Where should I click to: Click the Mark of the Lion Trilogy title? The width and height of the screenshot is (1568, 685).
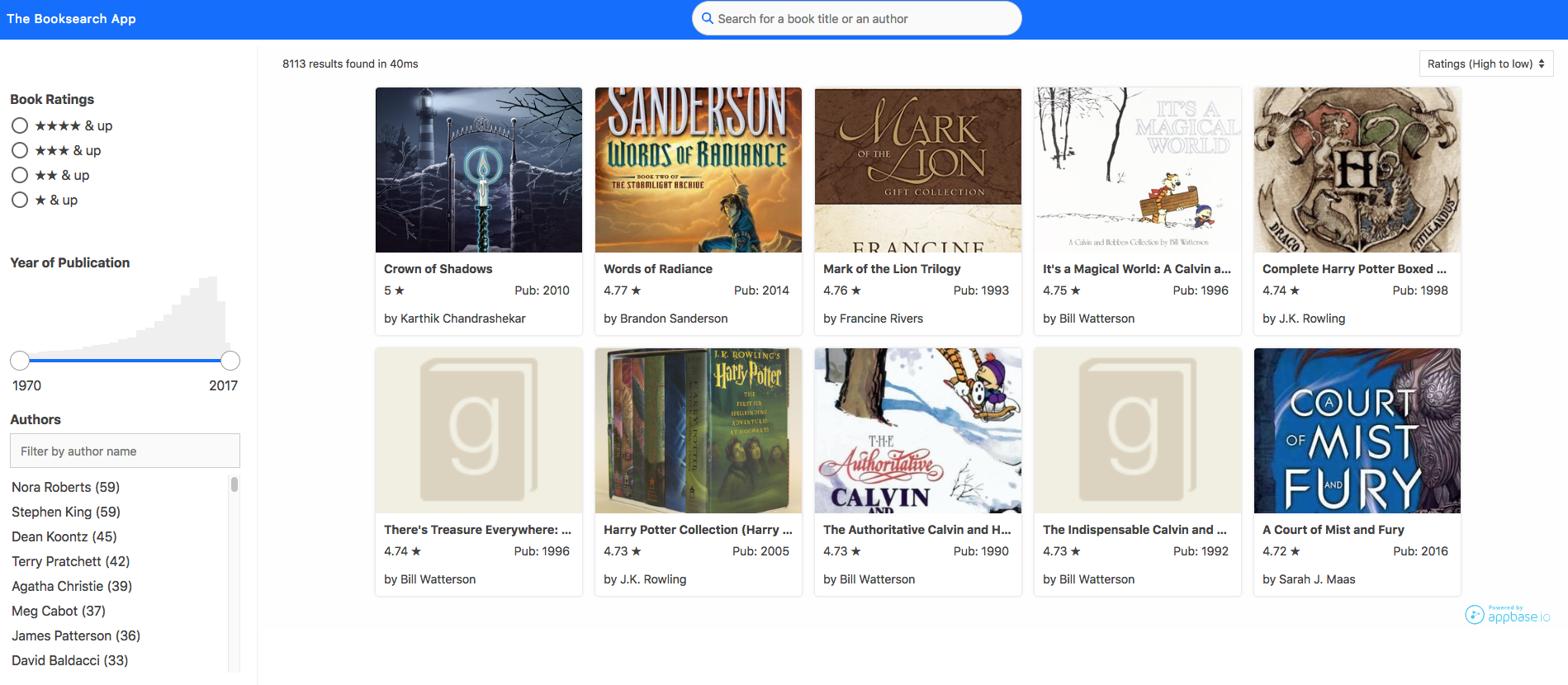pos(892,269)
